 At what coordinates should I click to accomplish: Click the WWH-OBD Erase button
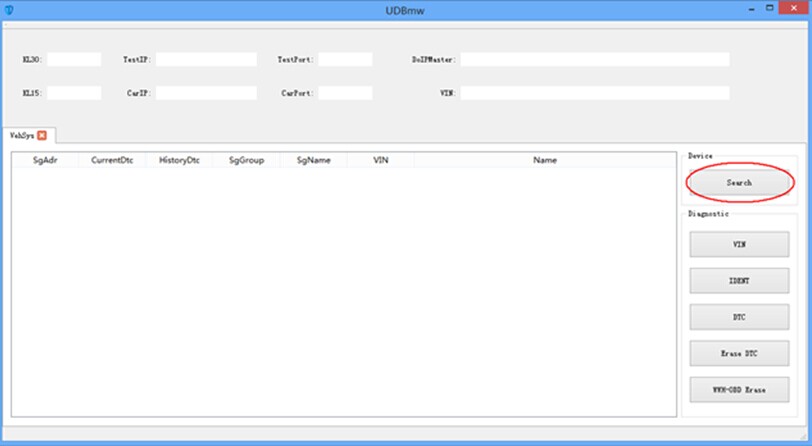point(739,390)
